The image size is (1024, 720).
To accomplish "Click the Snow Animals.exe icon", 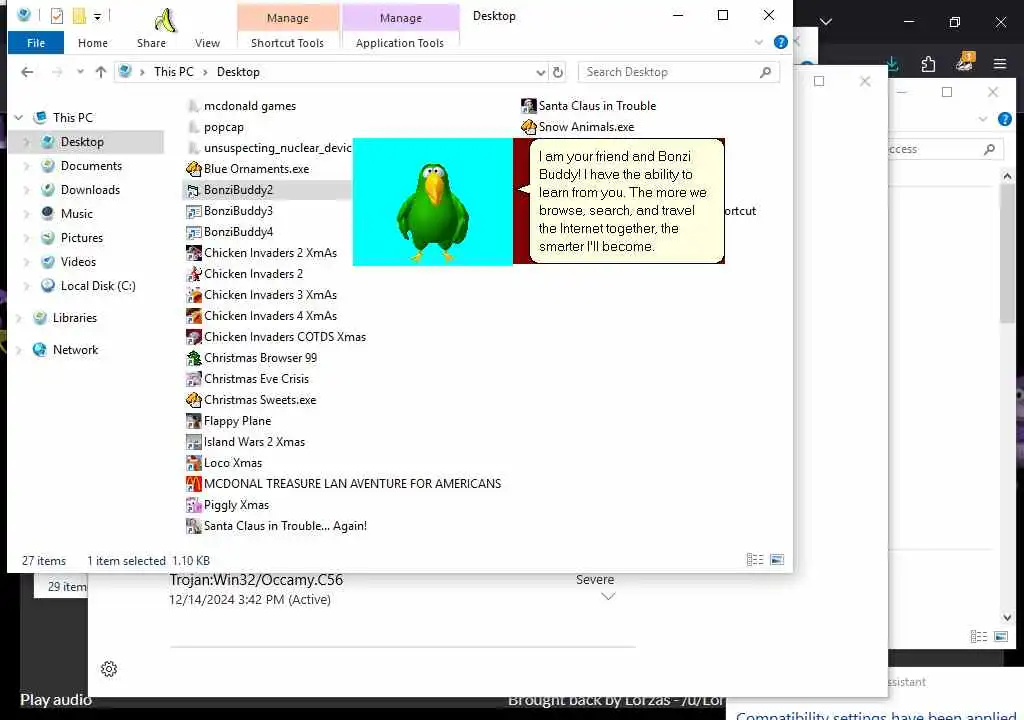I will (528, 127).
